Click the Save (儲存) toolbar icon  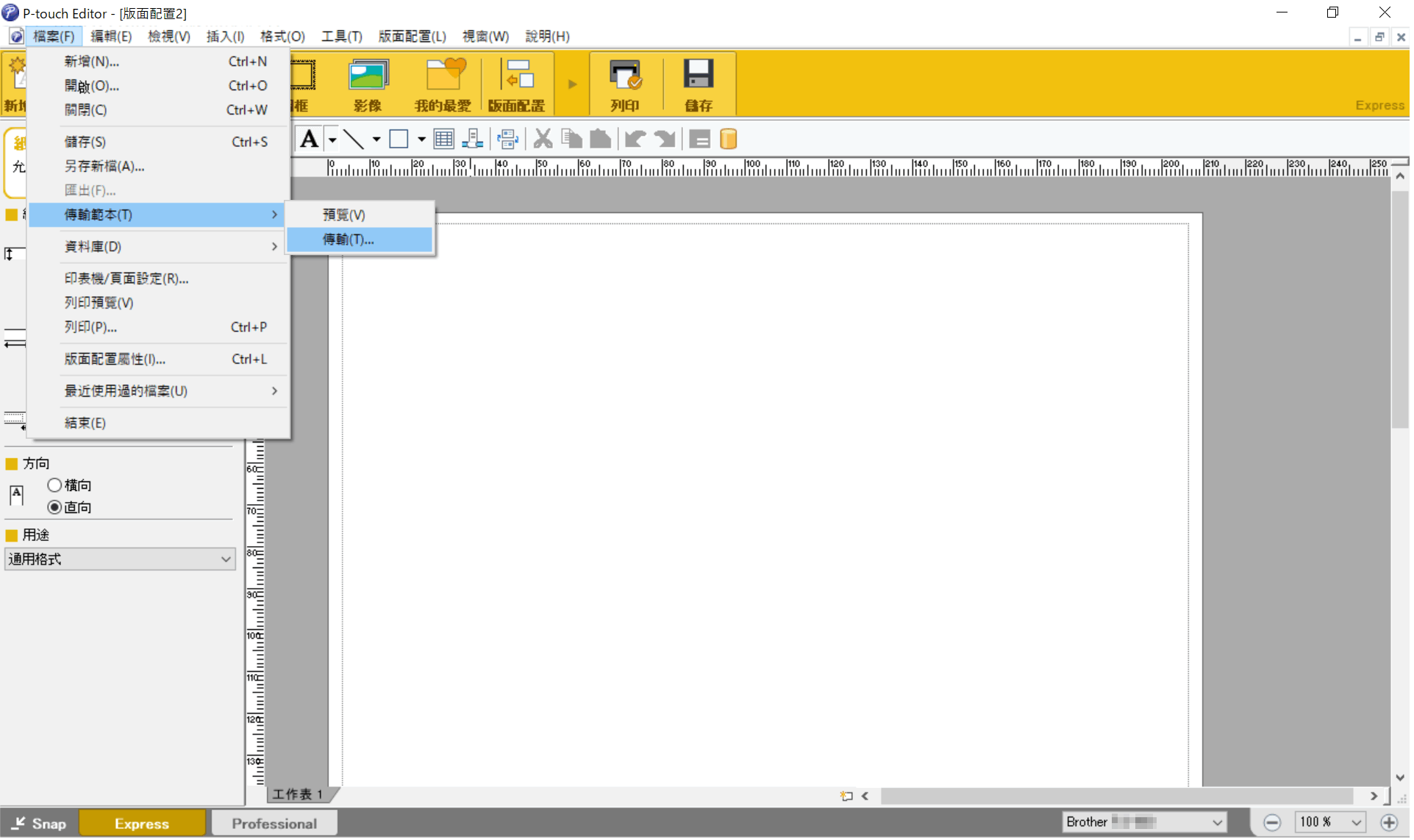coord(699,85)
